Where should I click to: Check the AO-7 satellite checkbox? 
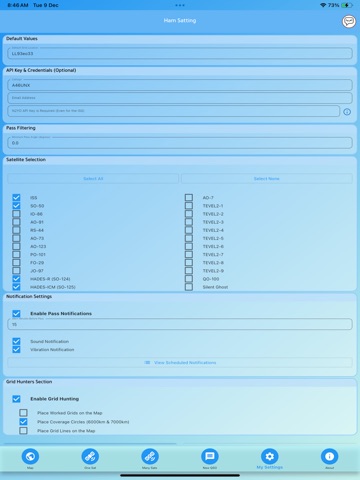(x=189, y=197)
